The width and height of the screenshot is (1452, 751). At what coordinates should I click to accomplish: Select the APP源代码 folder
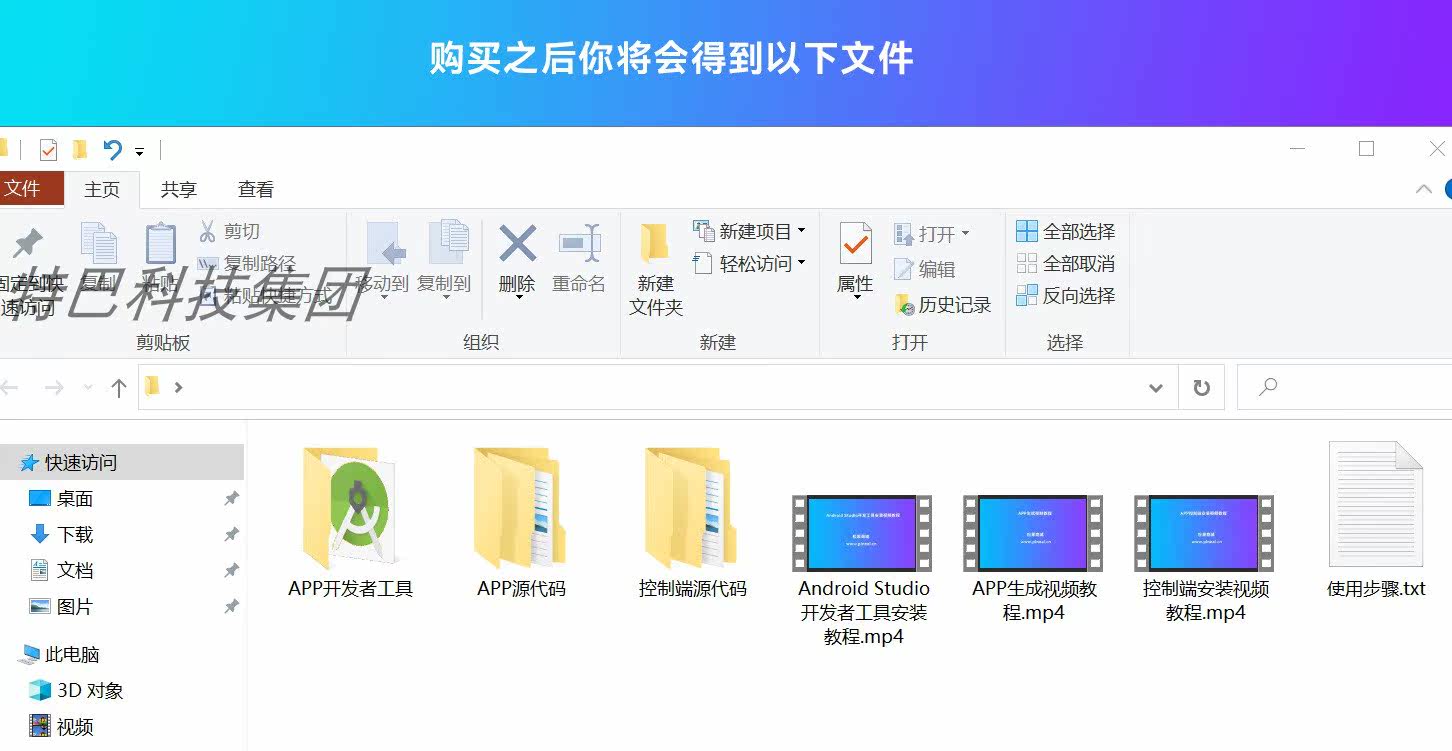521,523
